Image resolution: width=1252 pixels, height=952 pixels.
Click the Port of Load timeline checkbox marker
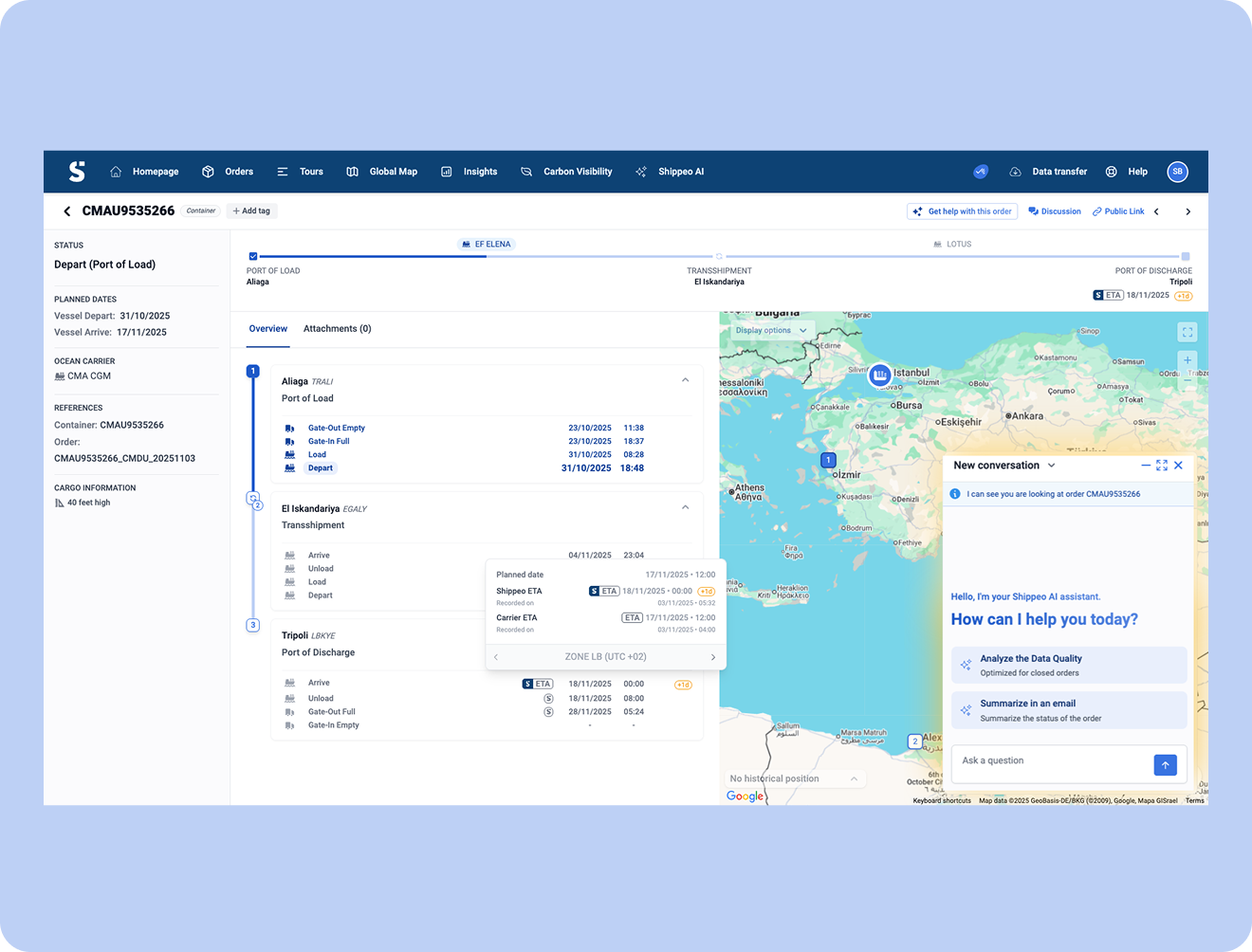pyautogui.click(x=253, y=256)
